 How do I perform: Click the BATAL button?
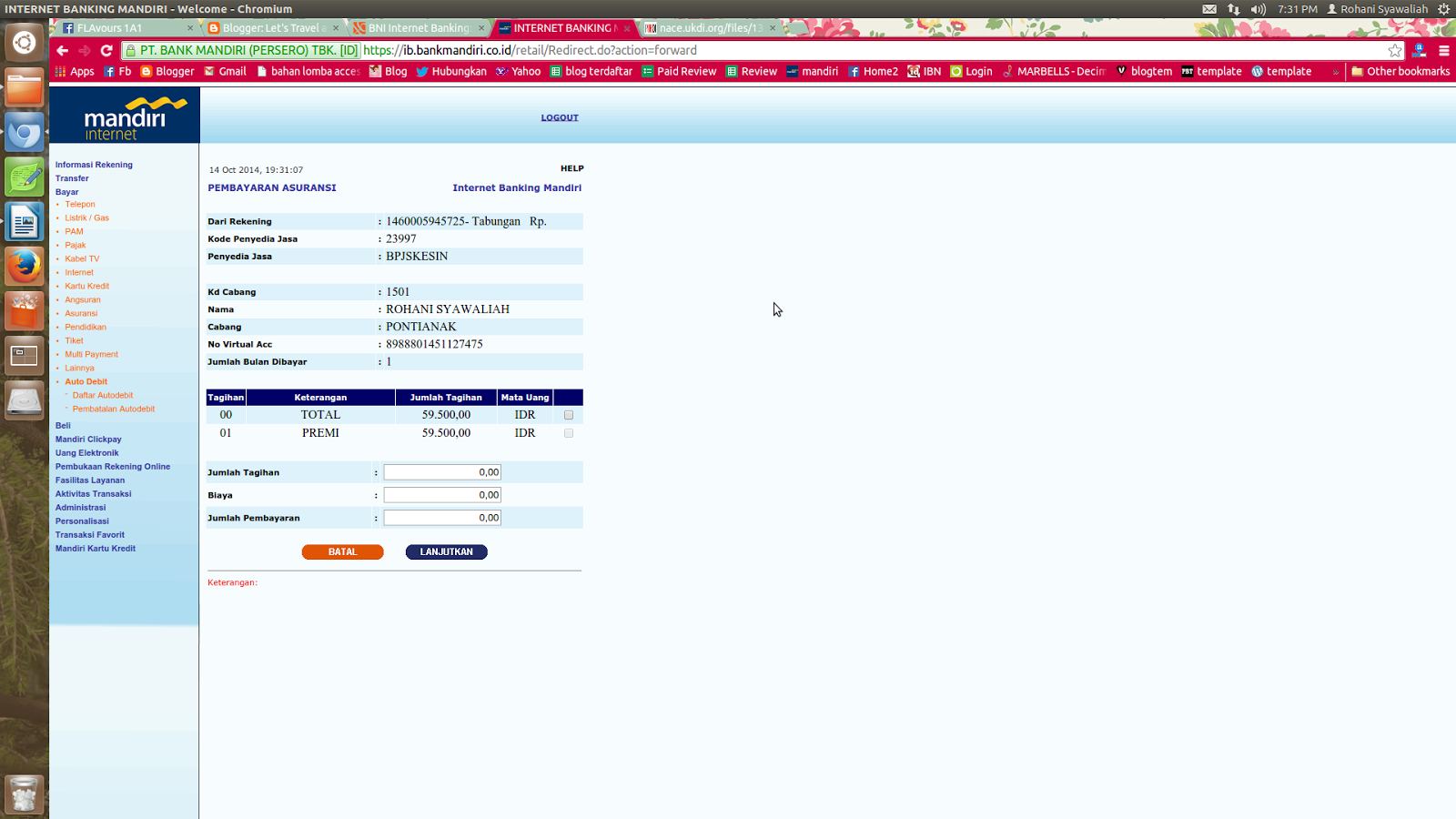[342, 552]
